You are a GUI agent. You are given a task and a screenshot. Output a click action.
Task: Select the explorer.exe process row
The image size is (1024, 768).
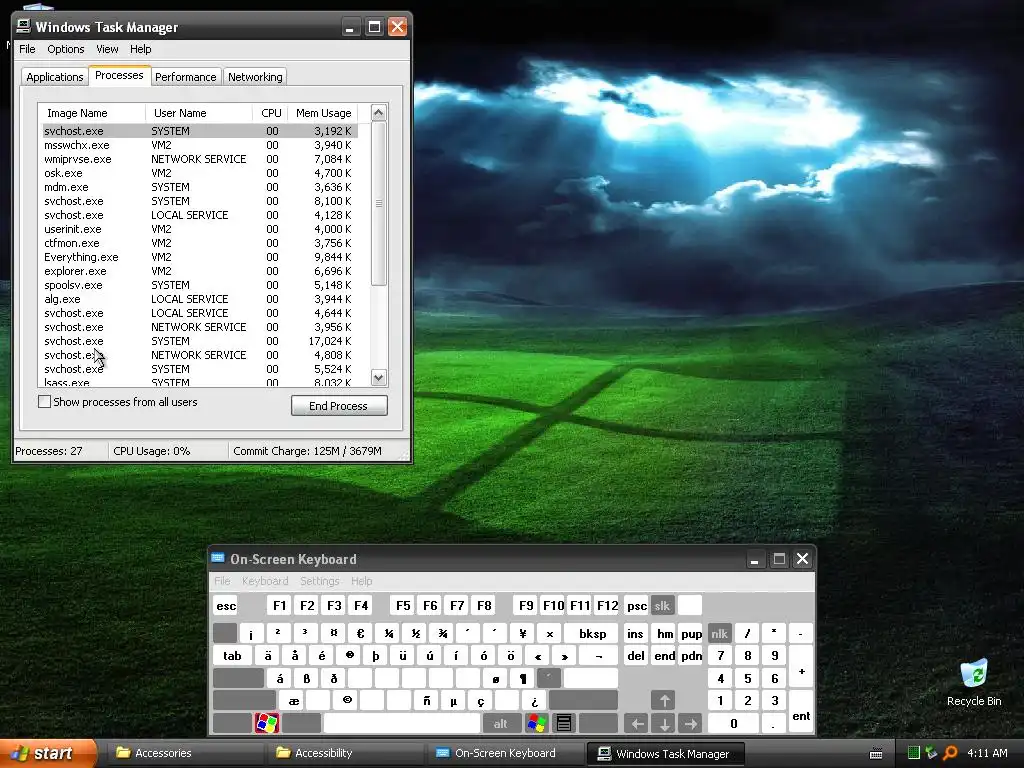coord(200,271)
